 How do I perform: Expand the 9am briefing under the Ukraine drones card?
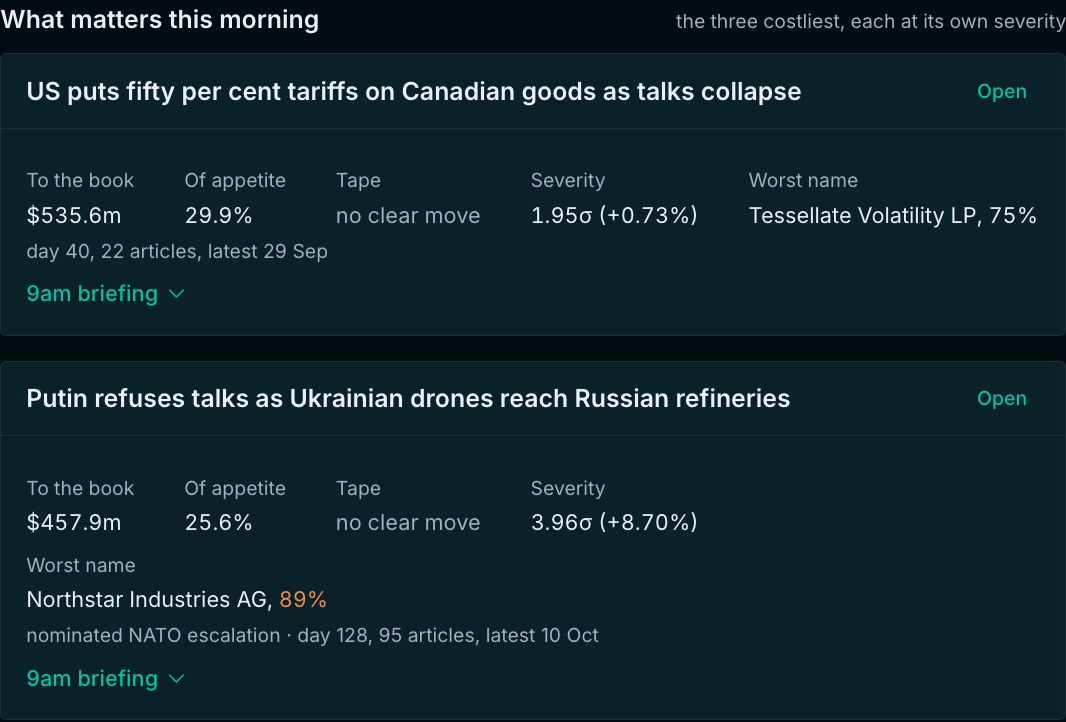[105, 678]
